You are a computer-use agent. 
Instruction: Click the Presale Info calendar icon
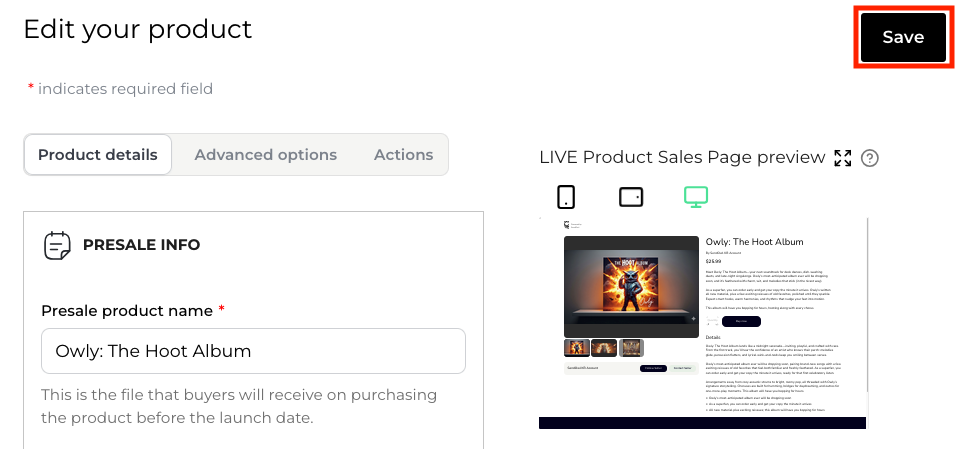pyautogui.click(x=58, y=245)
